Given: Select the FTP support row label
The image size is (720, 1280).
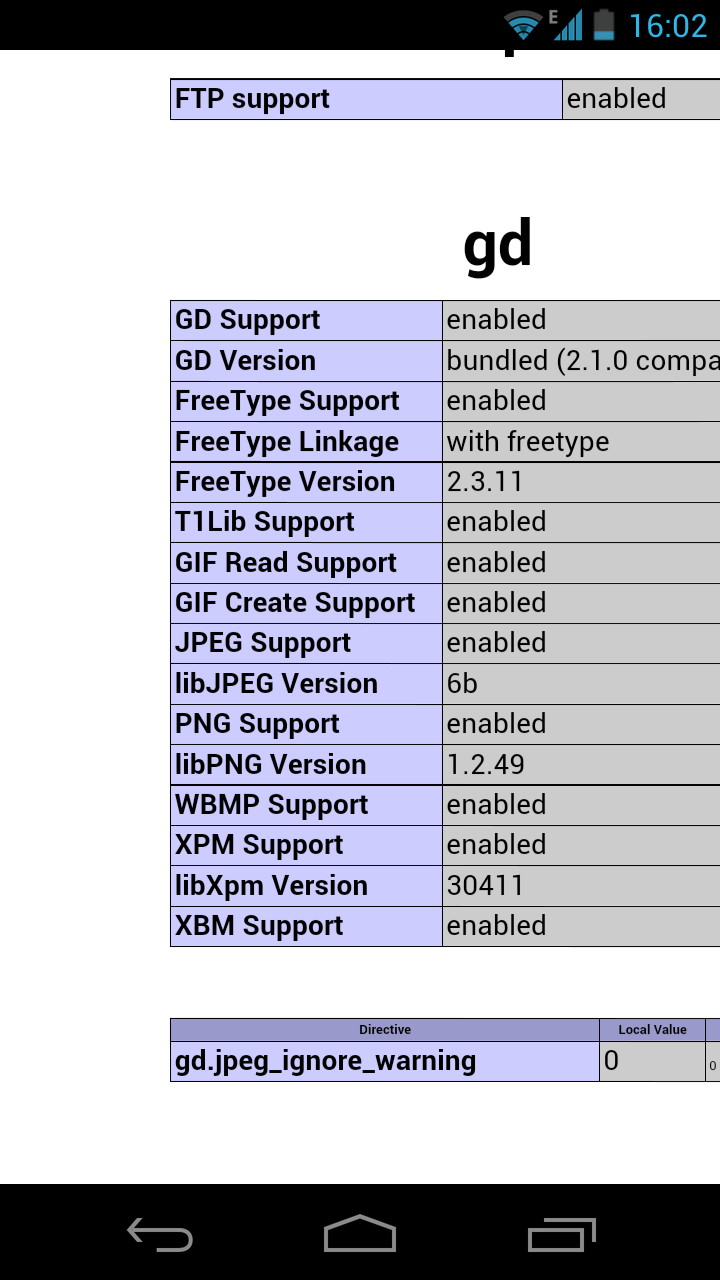Looking at the screenshot, I should click(x=253, y=99).
